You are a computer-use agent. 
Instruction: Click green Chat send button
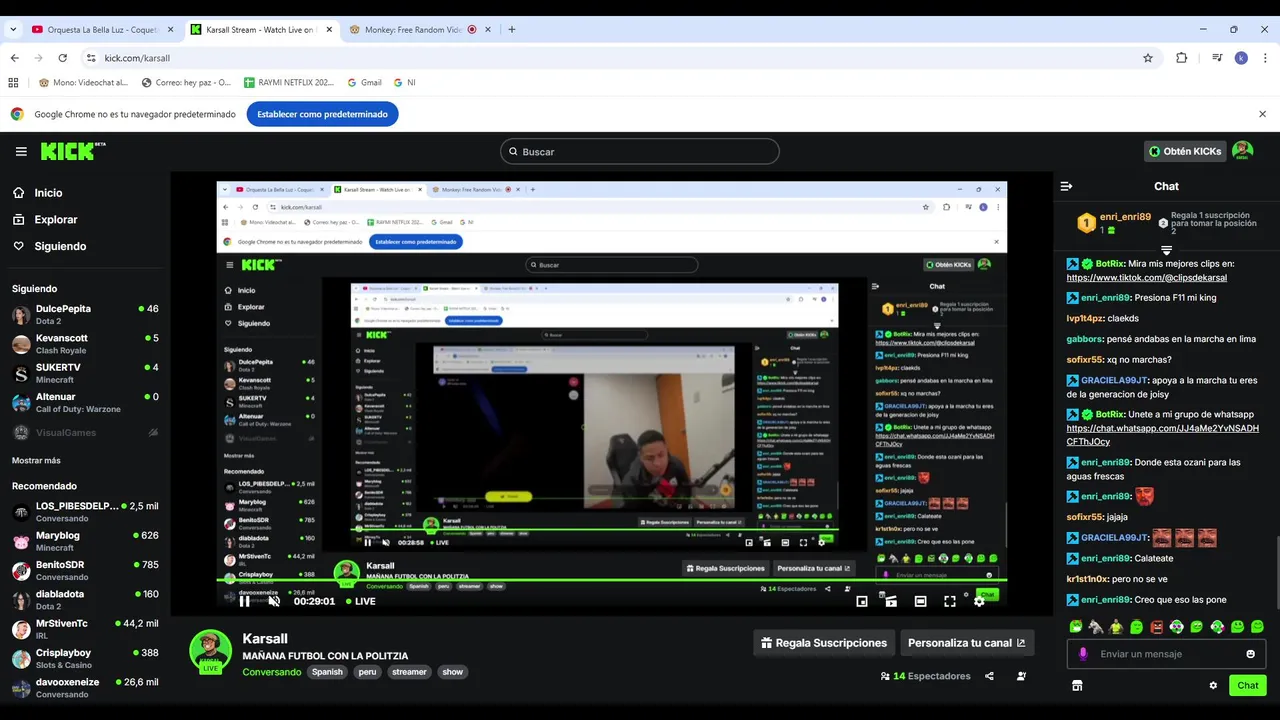click(x=1248, y=685)
